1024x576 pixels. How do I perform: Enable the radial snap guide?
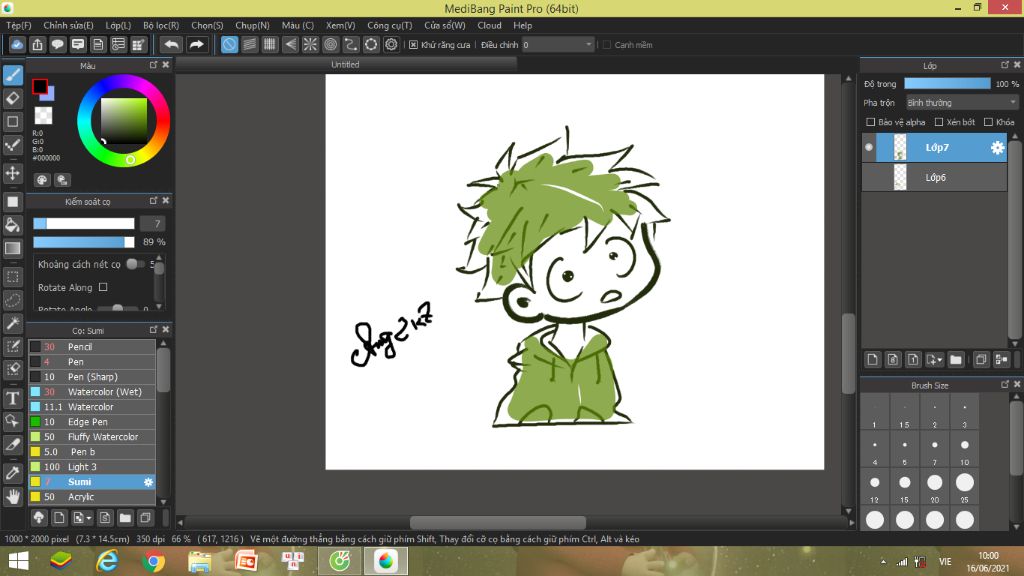point(310,44)
